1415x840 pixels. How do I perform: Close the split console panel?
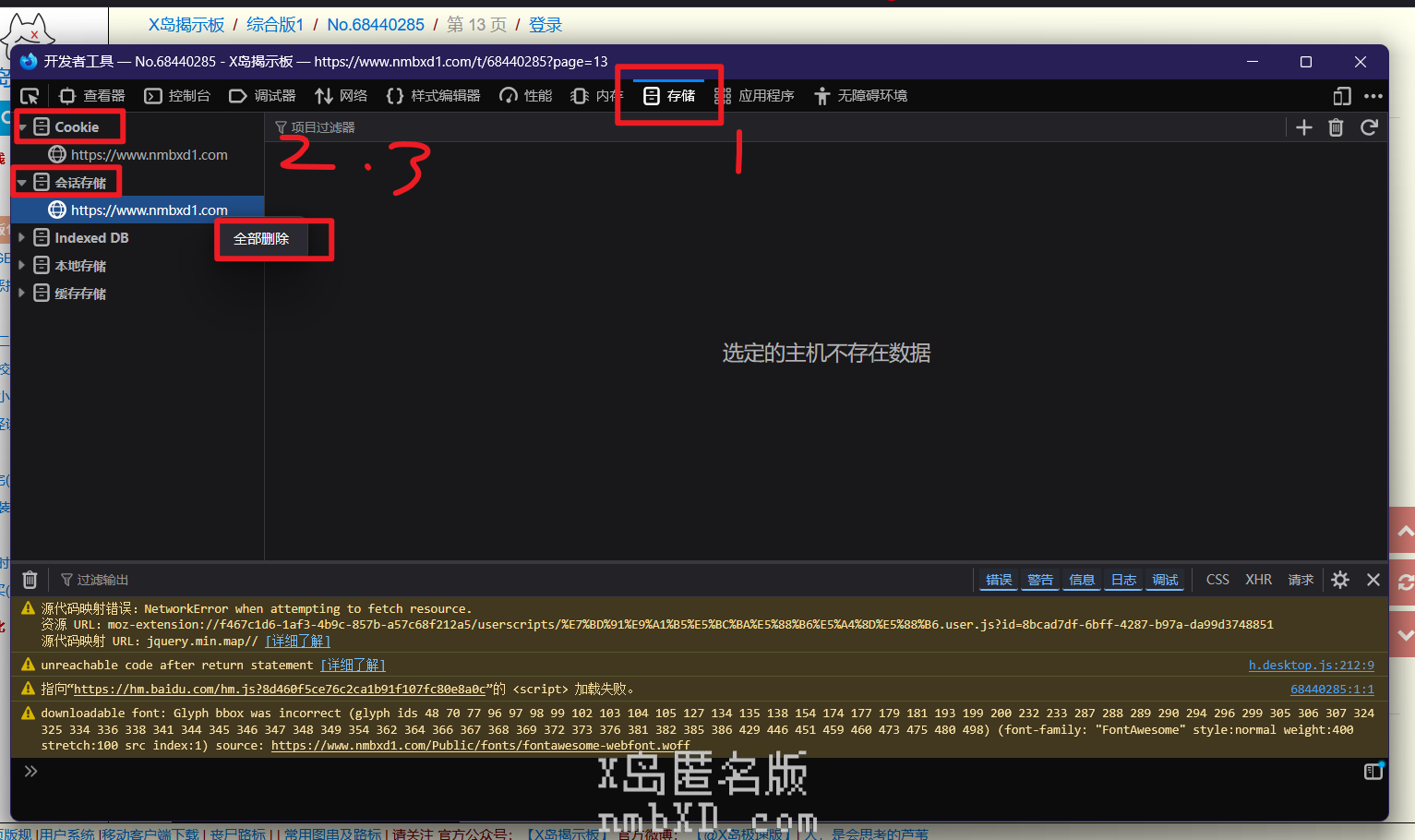coord(1373,580)
